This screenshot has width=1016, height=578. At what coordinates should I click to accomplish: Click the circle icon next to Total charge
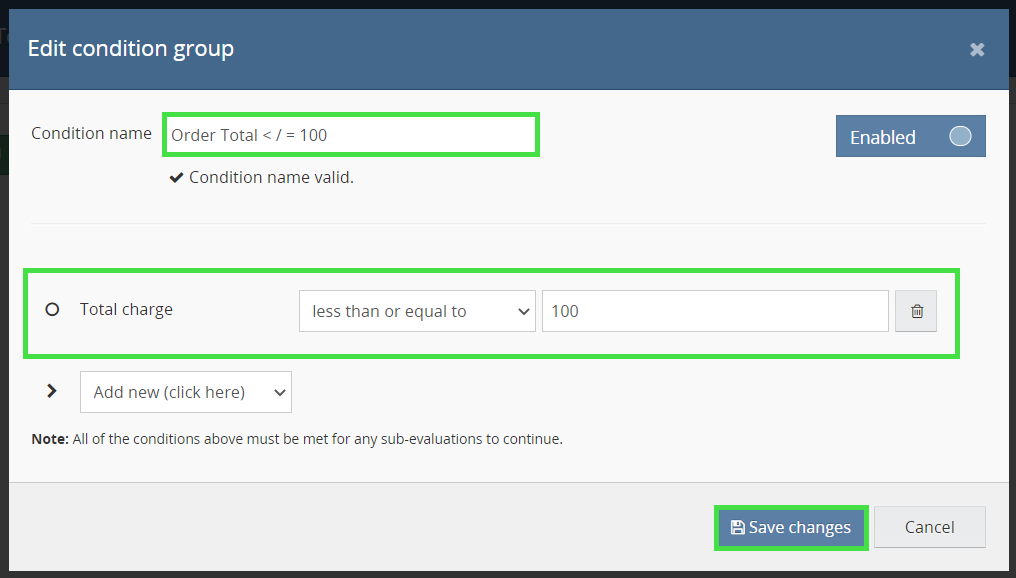click(x=52, y=310)
